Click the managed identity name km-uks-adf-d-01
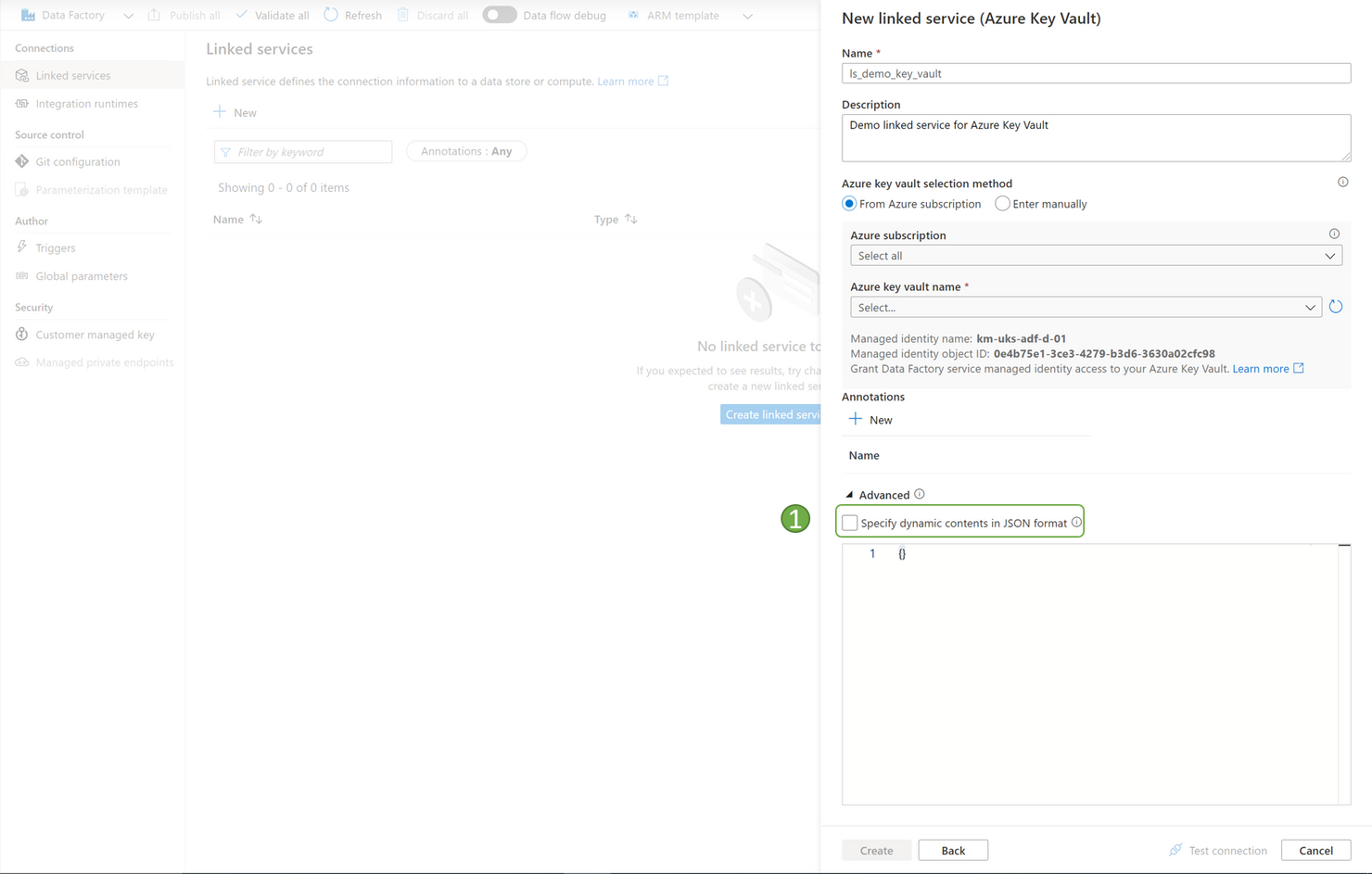1372x874 pixels. tap(1021, 339)
